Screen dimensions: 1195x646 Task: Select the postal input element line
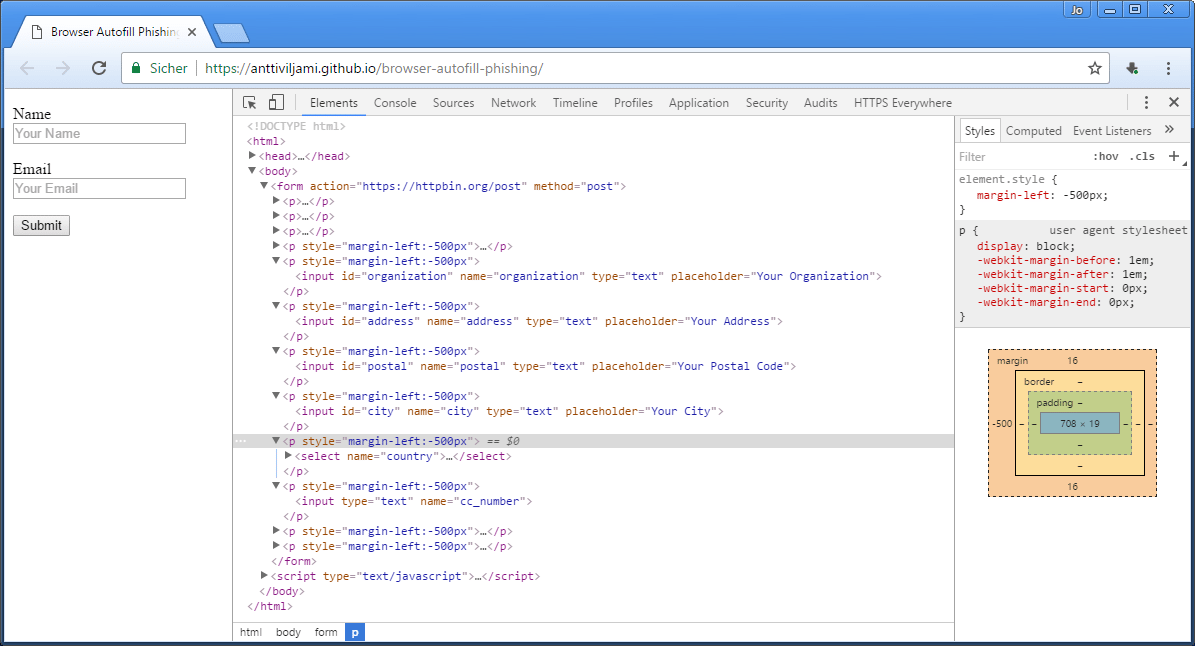tap(546, 366)
